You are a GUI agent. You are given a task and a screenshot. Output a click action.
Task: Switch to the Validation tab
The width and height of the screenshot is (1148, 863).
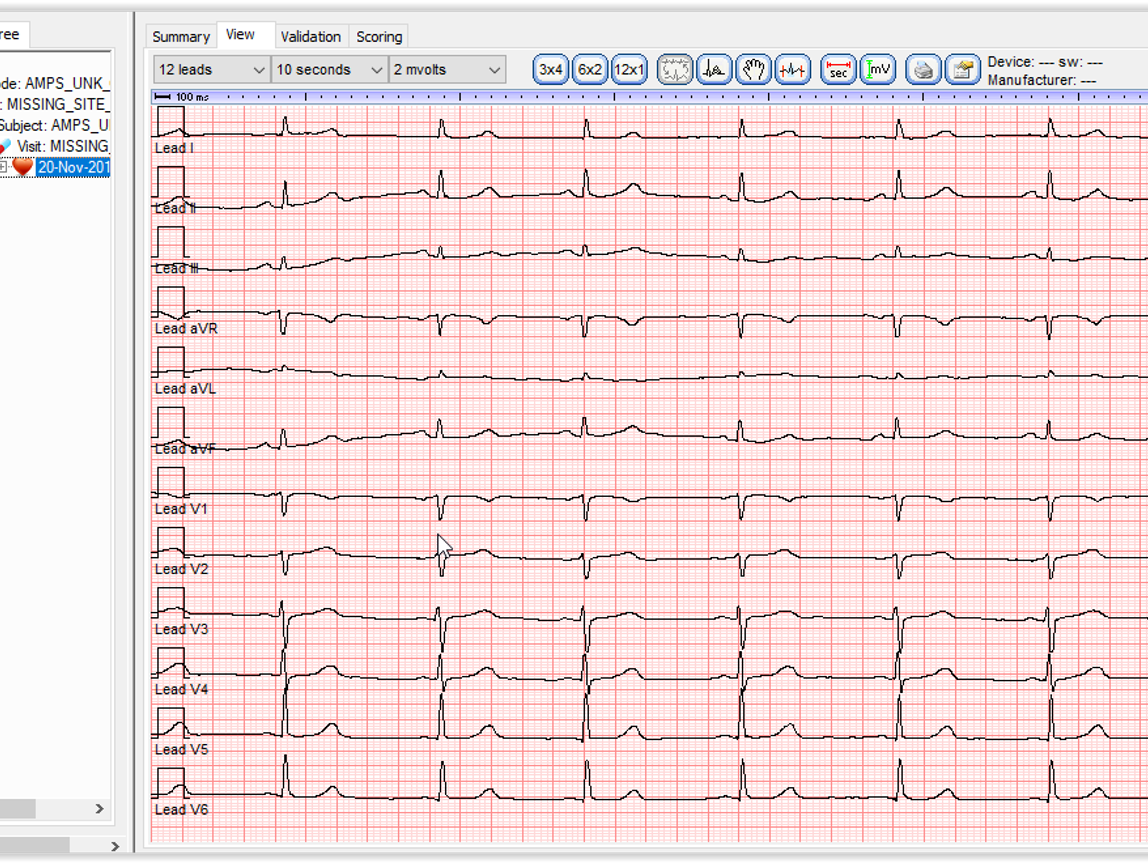click(310, 37)
